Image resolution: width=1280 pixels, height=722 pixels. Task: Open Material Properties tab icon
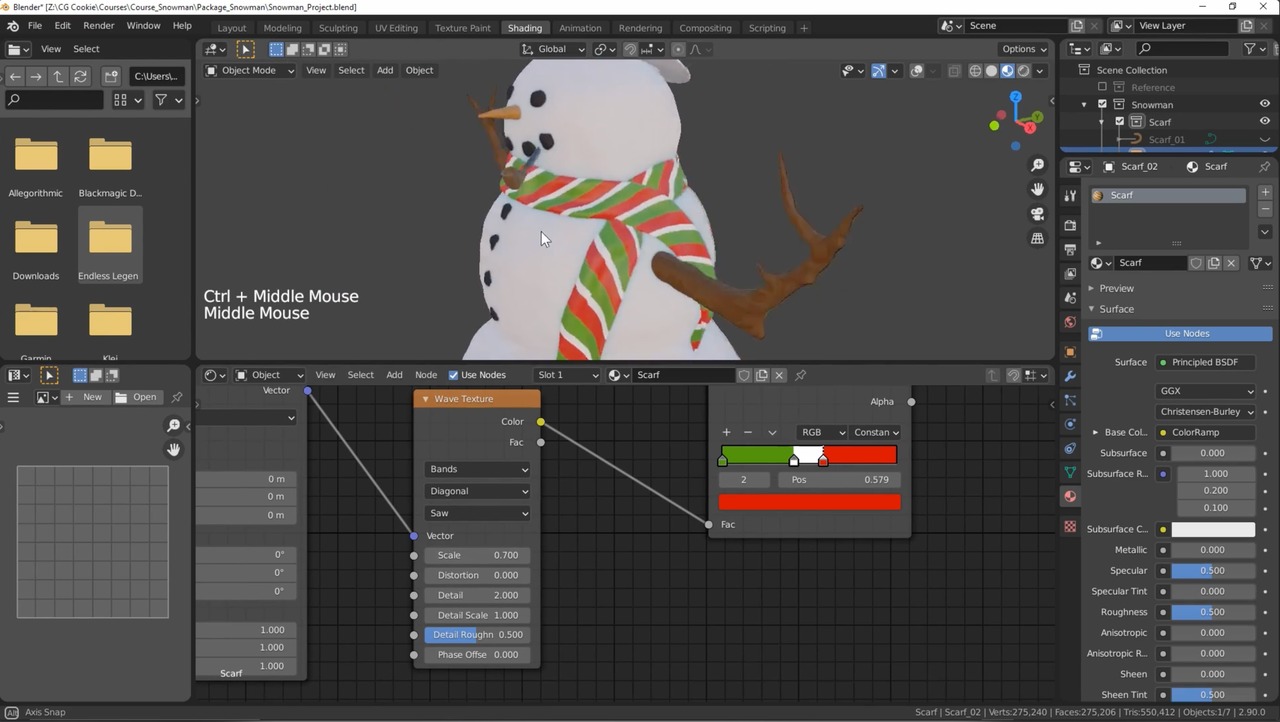click(x=1070, y=497)
